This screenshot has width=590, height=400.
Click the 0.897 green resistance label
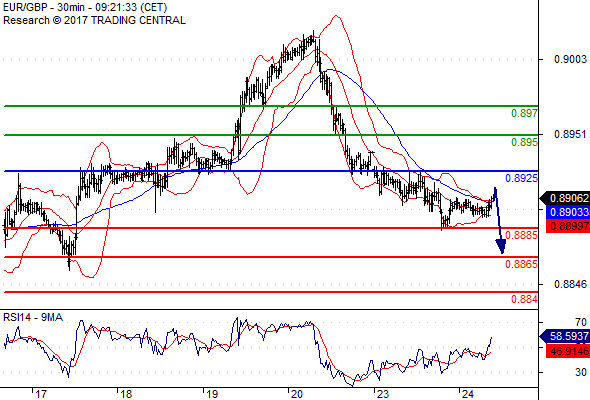pos(524,113)
